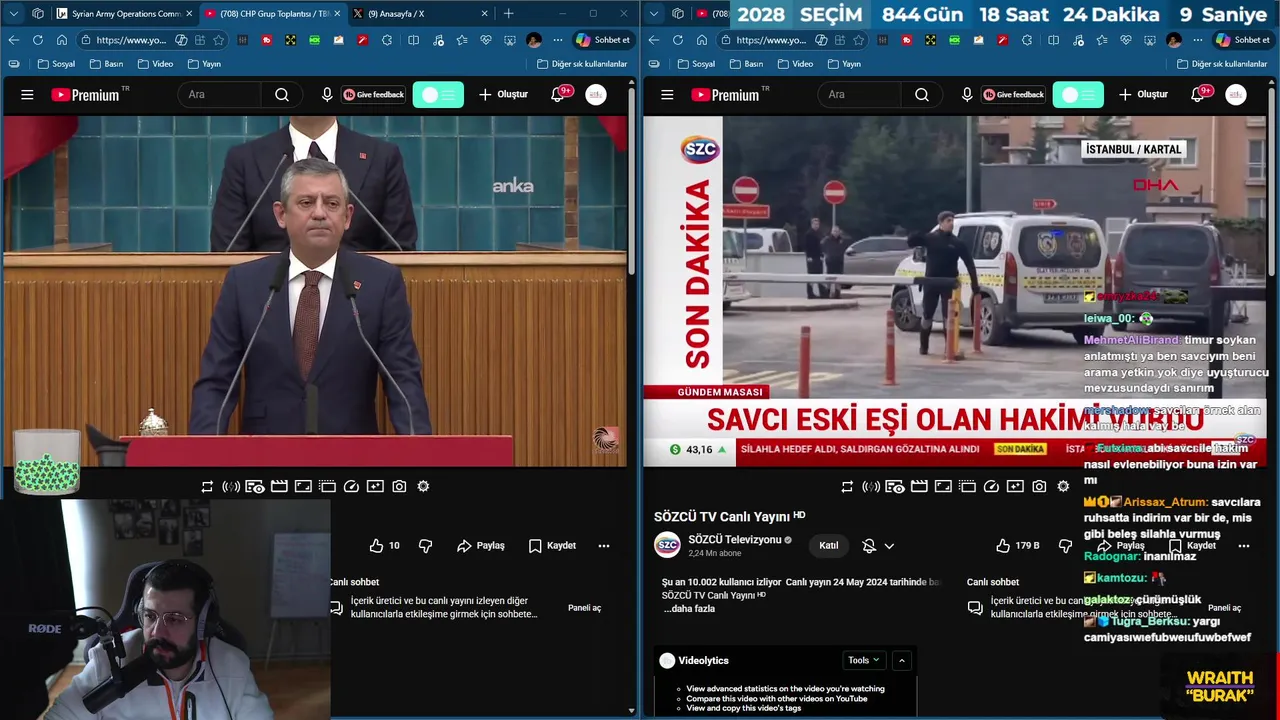1280x720 pixels.
Task: Collapse the Videolytics panel chevron
Action: pyautogui.click(x=901, y=660)
